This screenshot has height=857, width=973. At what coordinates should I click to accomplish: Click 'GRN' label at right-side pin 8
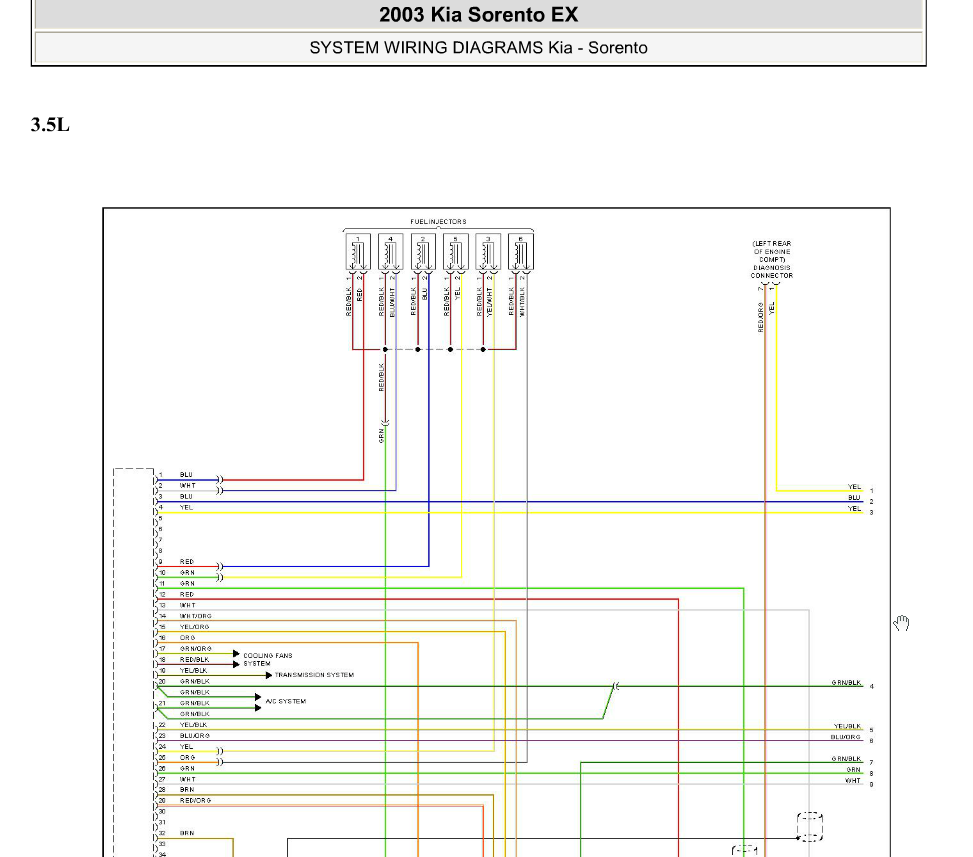(x=854, y=770)
